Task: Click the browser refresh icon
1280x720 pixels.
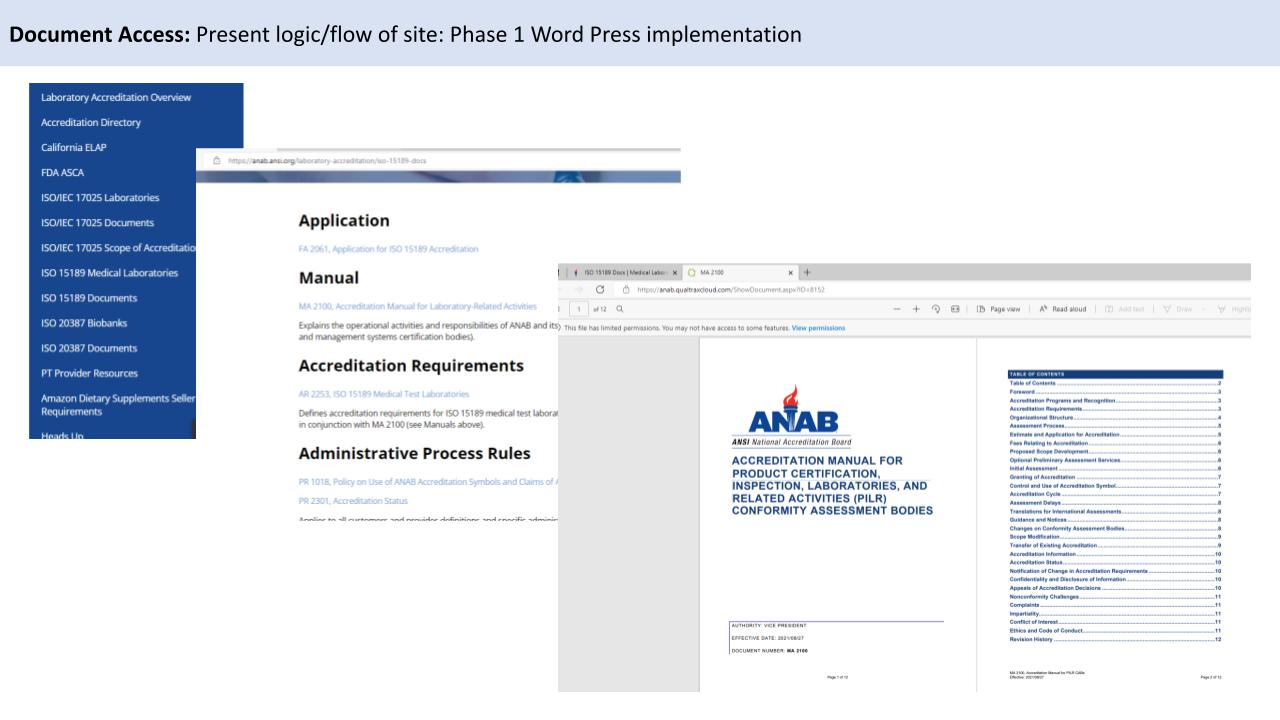Action: point(599,290)
